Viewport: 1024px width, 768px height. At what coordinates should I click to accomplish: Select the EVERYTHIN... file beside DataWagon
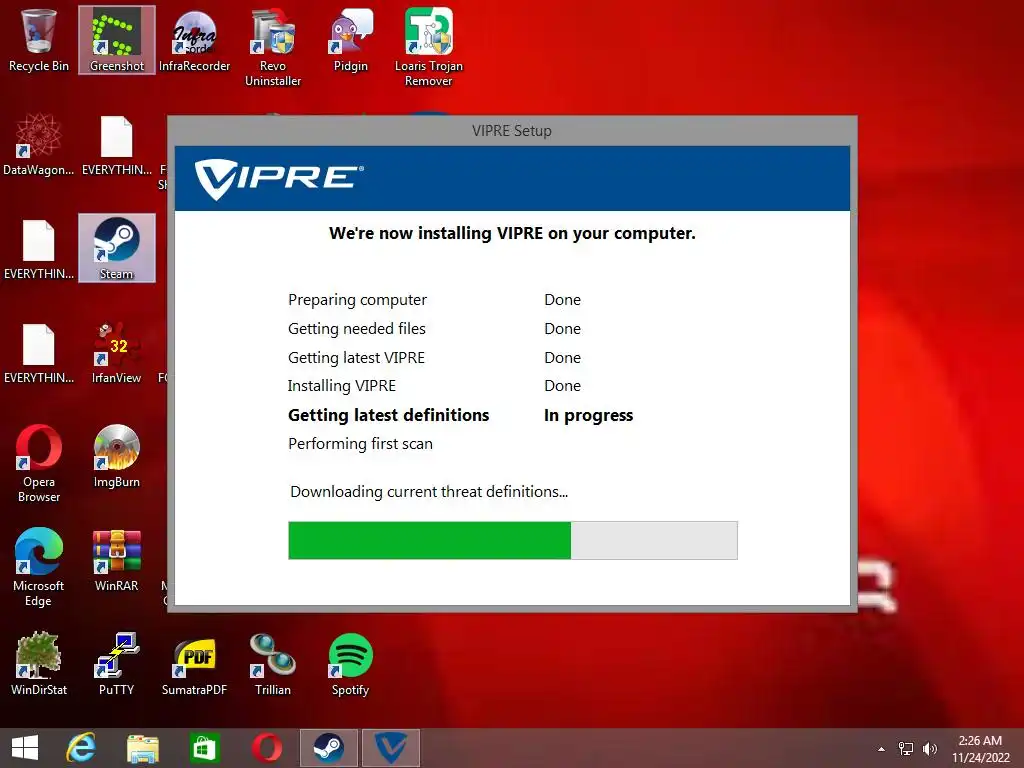click(x=117, y=144)
